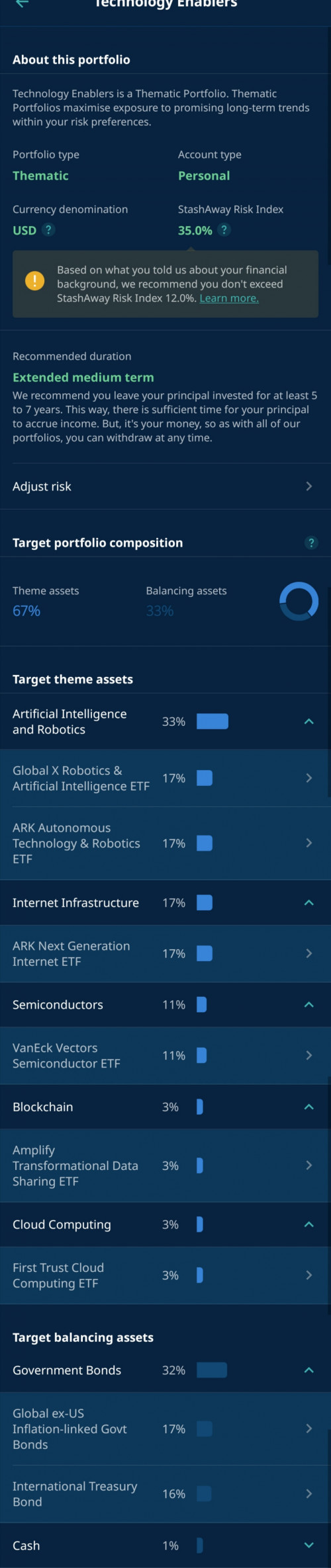Tap the Artificial Intelligence 33% allocation bar

pyautogui.click(x=213, y=721)
